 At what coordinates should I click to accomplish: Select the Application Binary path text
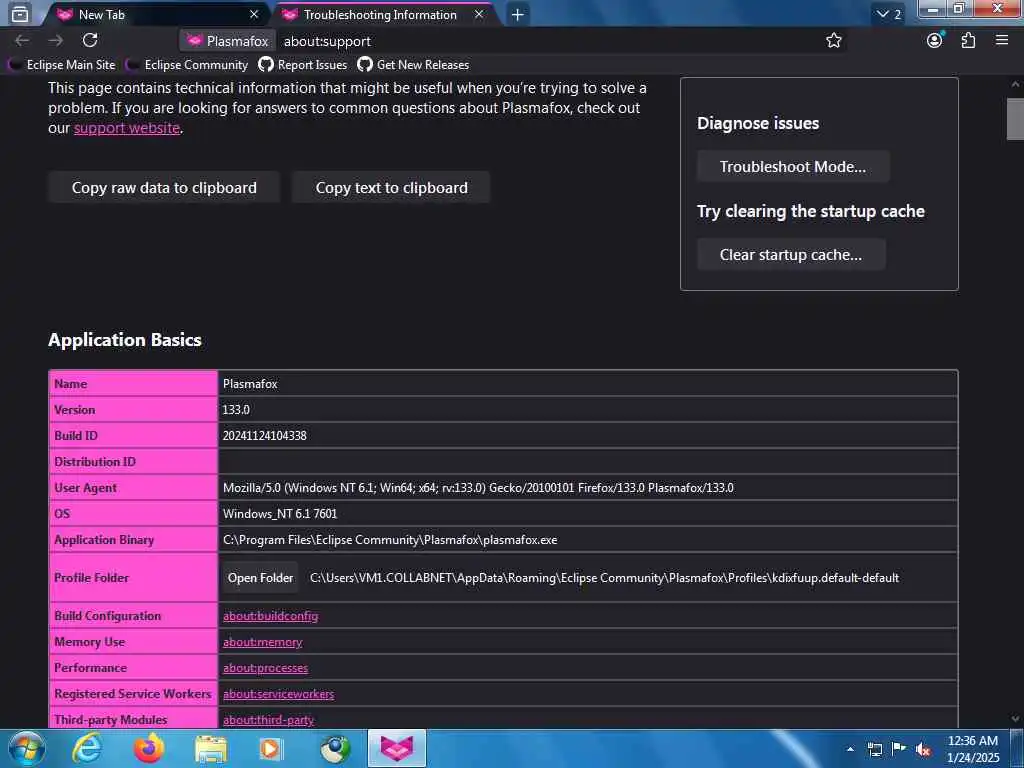(x=390, y=540)
